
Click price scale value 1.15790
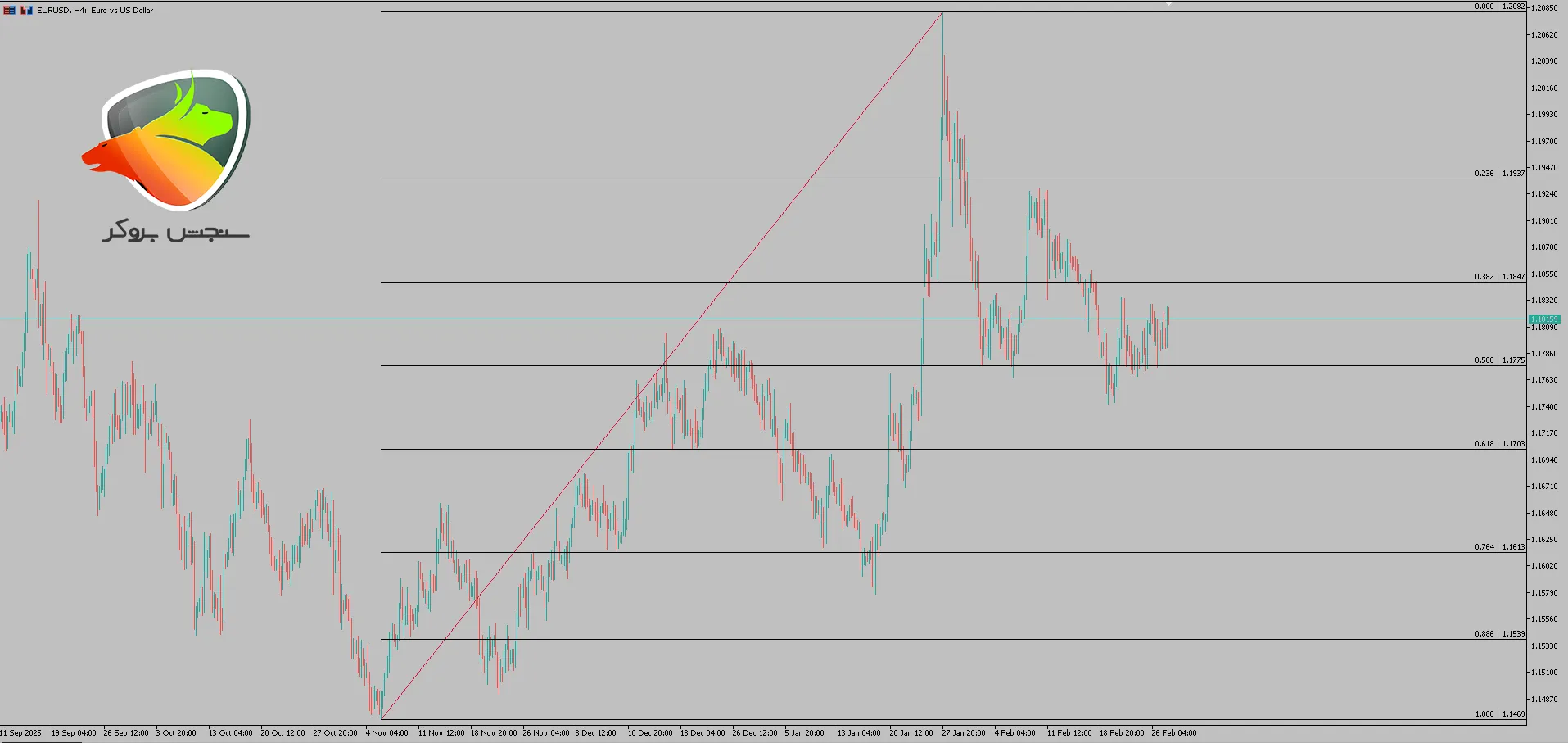(x=1544, y=593)
